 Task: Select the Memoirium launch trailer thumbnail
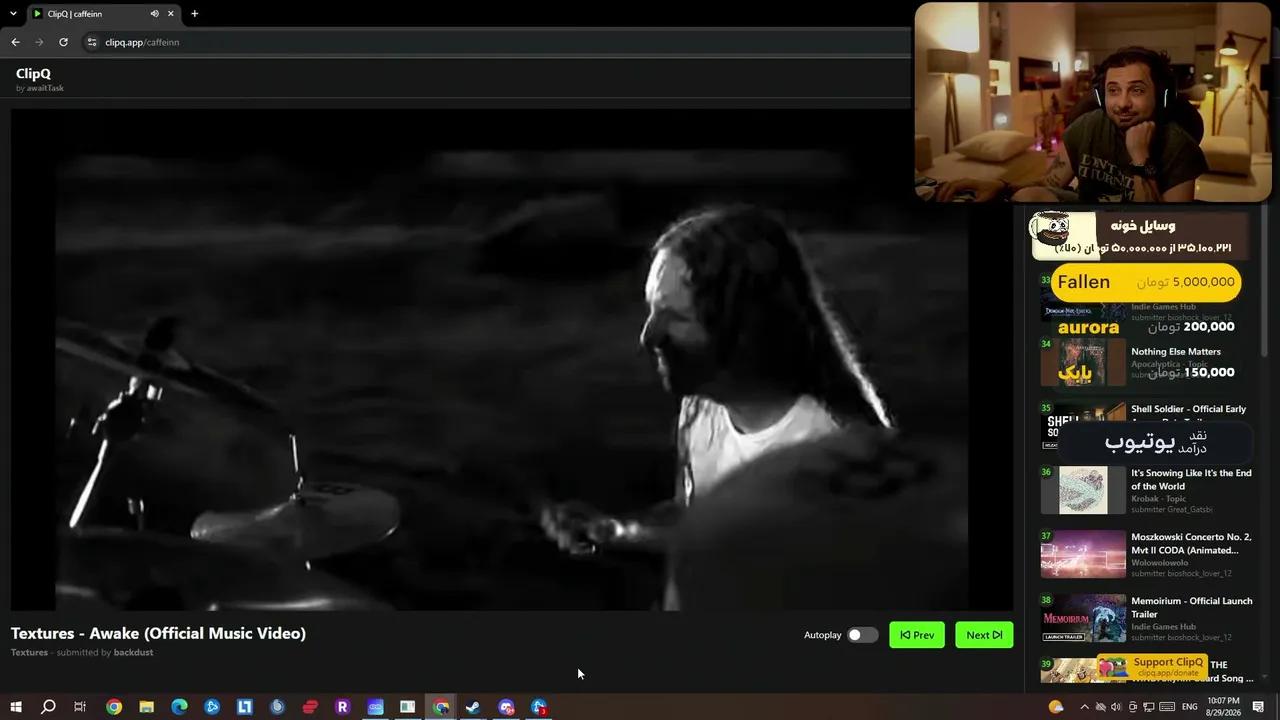(1083, 618)
